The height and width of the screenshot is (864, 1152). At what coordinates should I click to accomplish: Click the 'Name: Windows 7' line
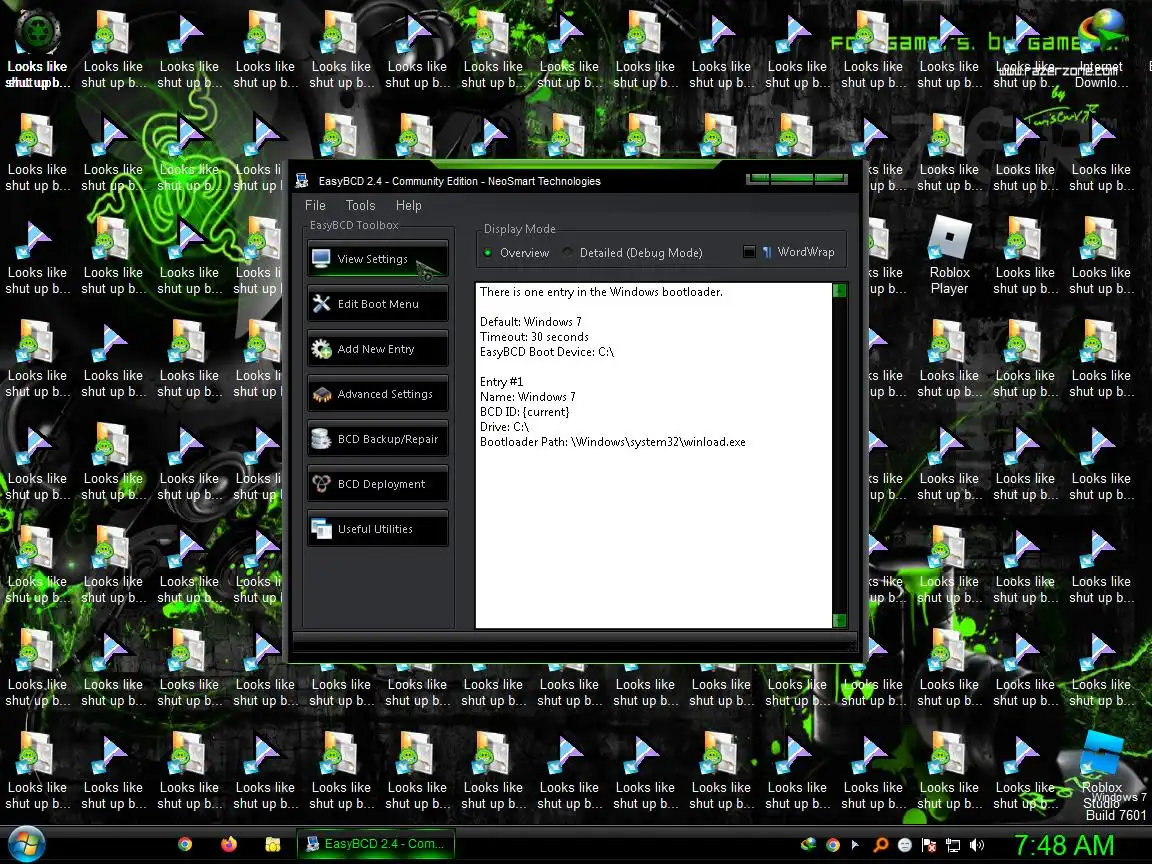[x=528, y=397]
